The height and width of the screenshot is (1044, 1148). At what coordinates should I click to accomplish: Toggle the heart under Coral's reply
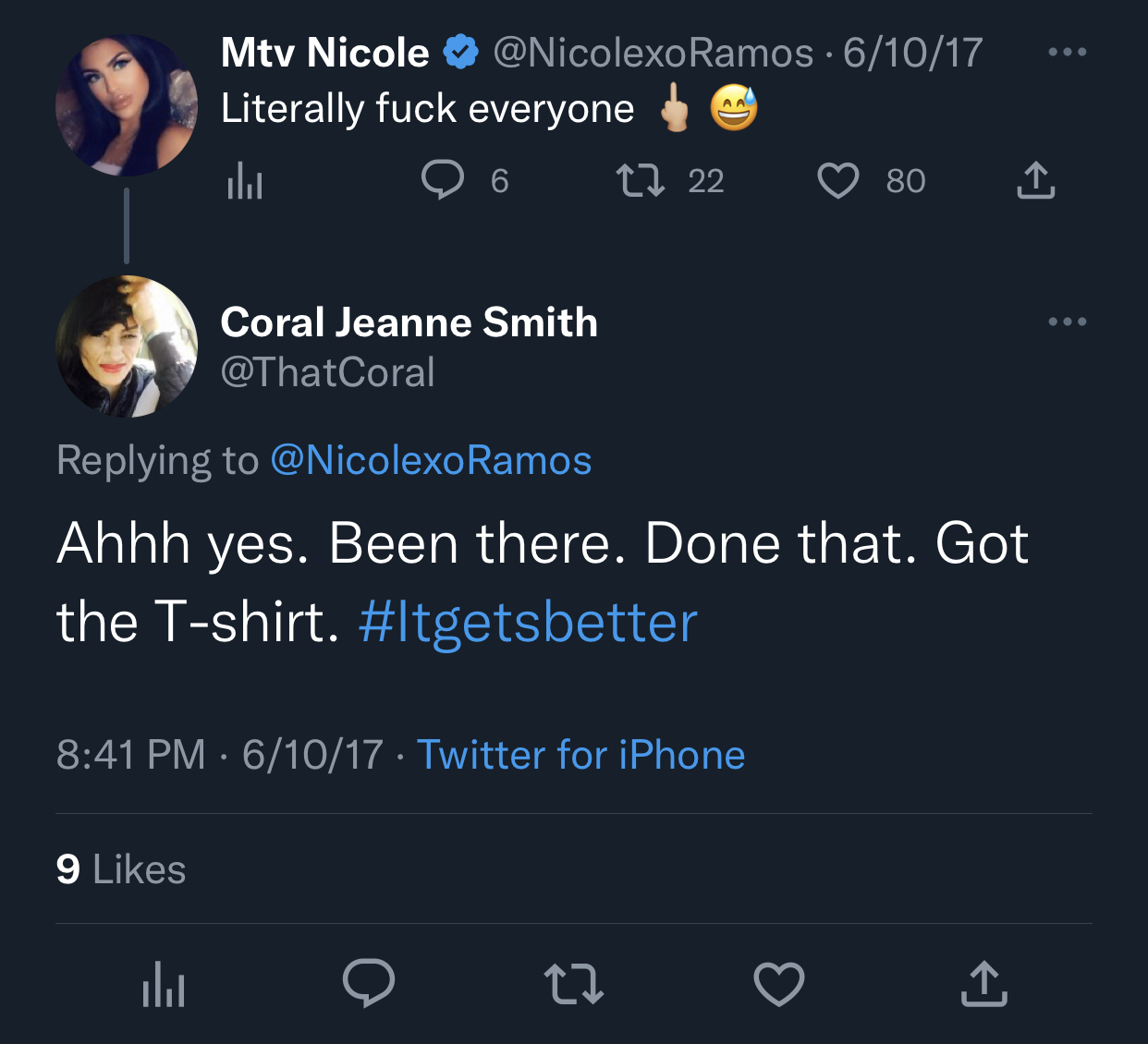point(779,984)
